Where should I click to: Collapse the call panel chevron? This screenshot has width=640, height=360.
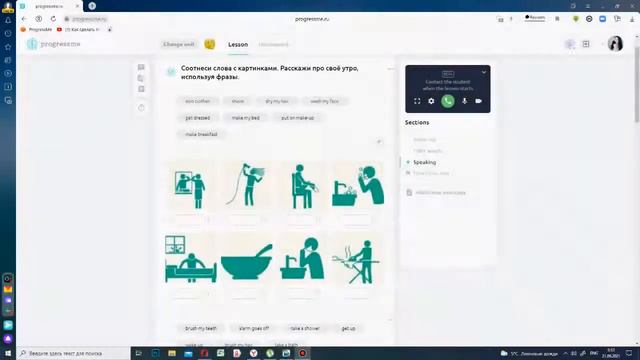[484, 72]
